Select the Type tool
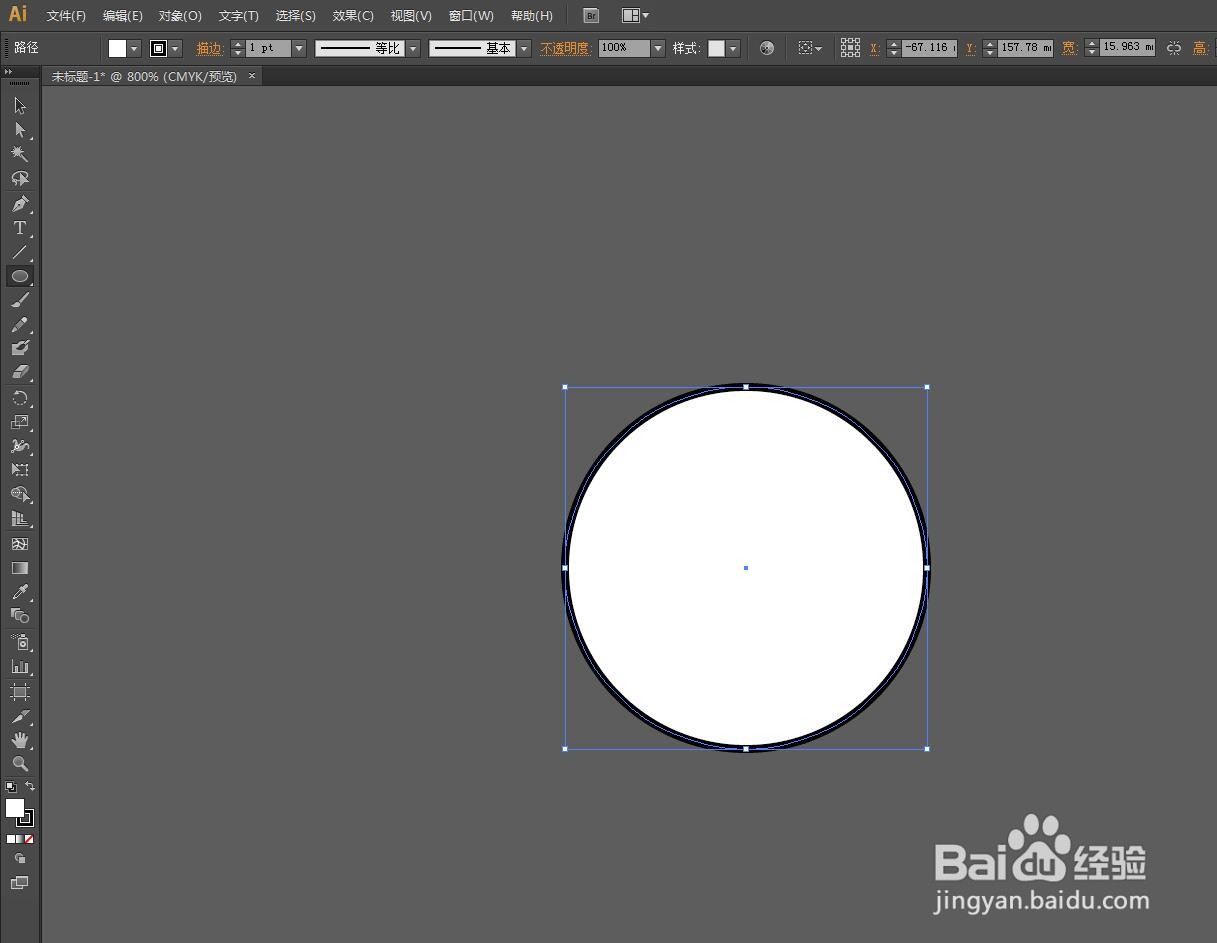1217x943 pixels. [x=20, y=228]
